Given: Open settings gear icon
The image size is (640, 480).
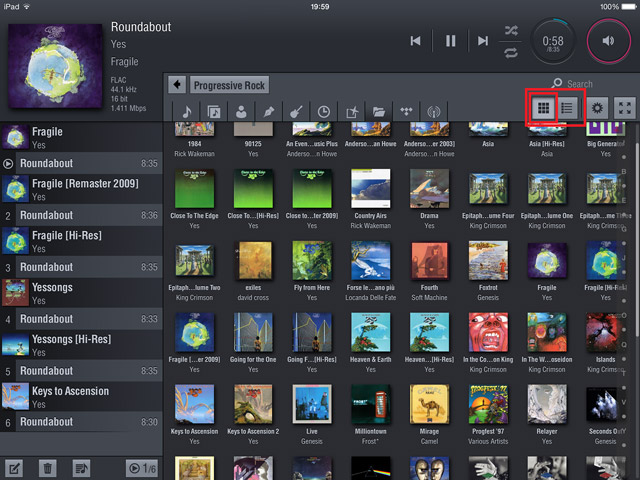Looking at the screenshot, I should 597,108.
